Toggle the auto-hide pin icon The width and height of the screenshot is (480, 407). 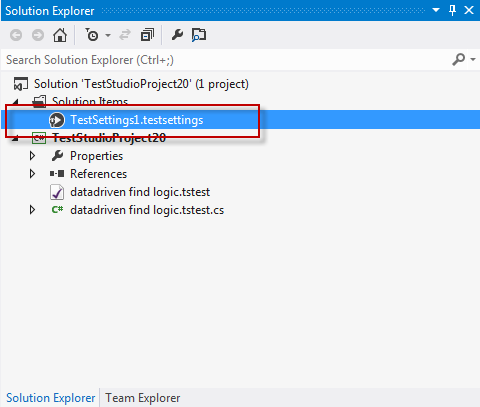pos(452,10)
